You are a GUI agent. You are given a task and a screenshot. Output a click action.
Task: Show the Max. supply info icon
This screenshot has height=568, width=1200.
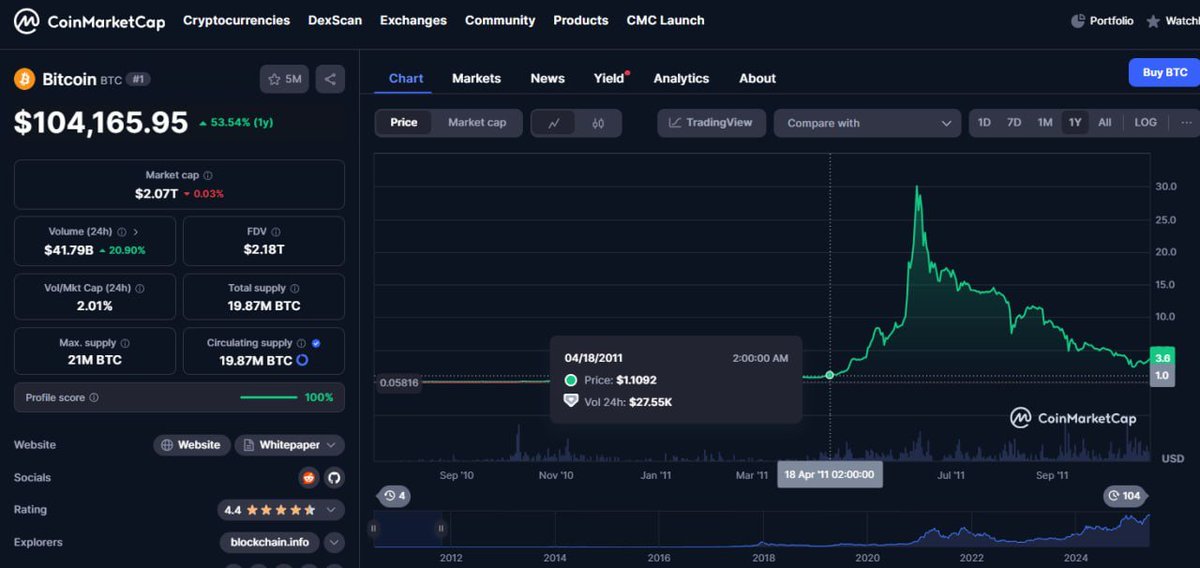click(x=124, y=343)
